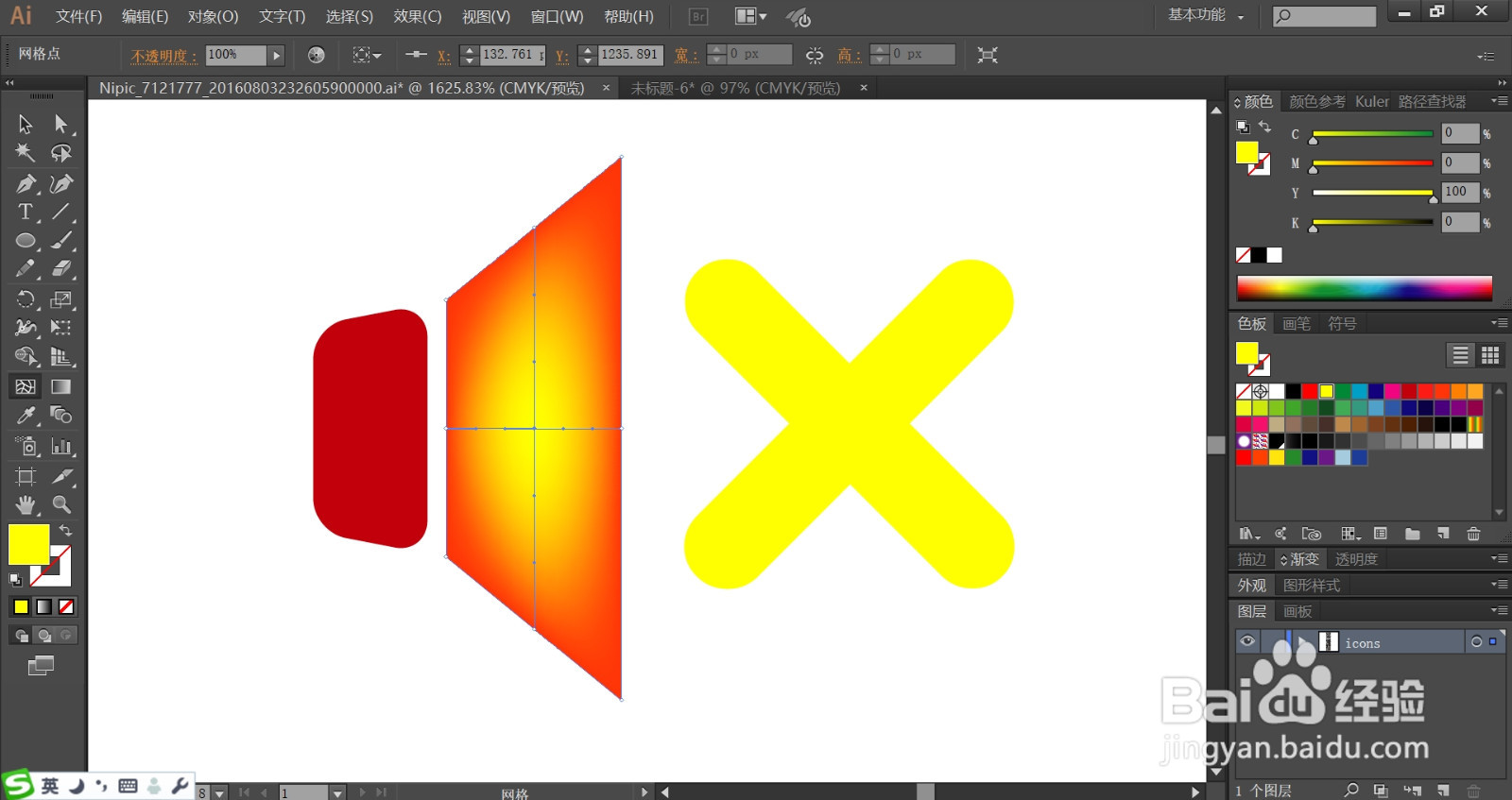Viewport: 1512px width, 800px height.
Task: Select the Magic Wand tool
Action: (x=26, y=153)
